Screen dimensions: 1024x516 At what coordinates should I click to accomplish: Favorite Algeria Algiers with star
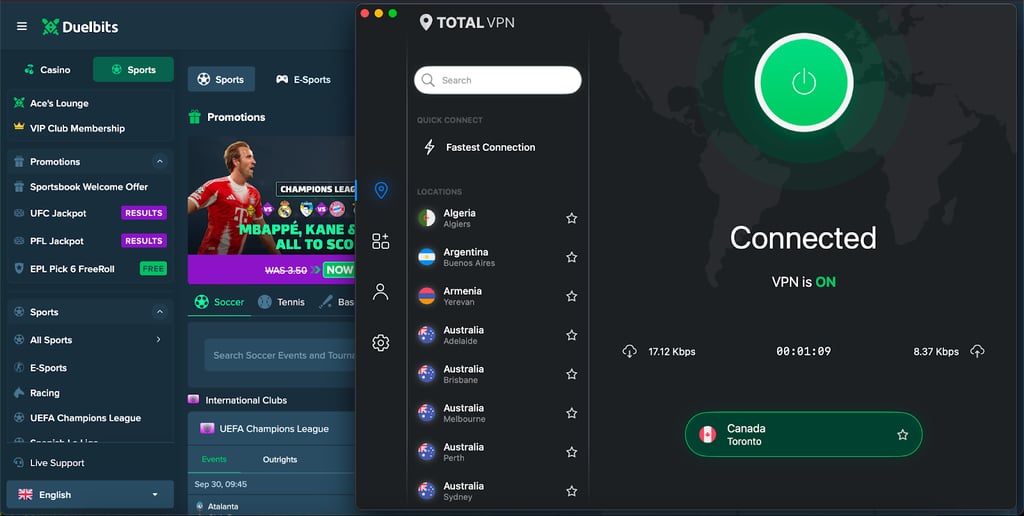(571, 218)
